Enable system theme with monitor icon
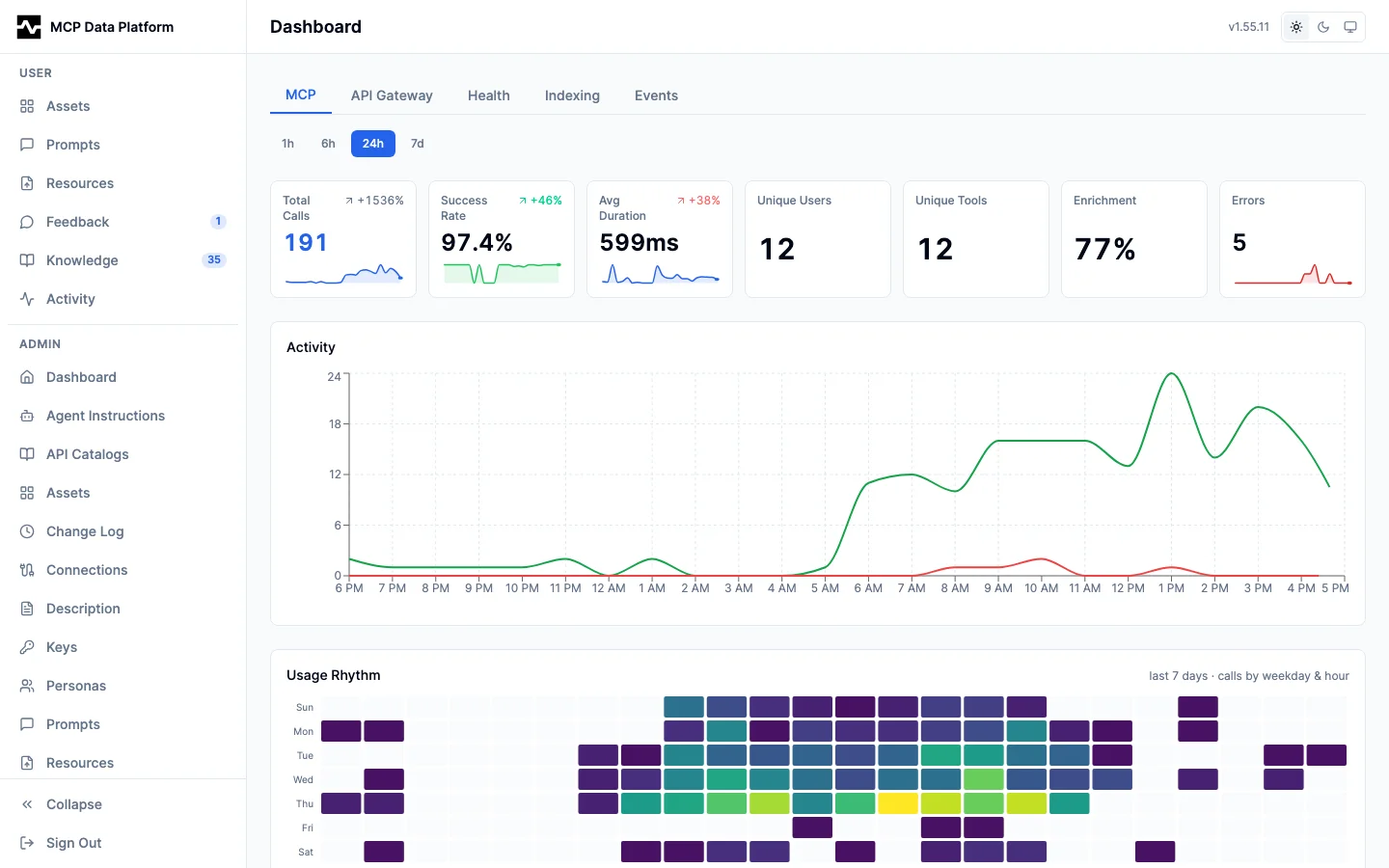The image size is (1389, 868). tap(1350, 27)
